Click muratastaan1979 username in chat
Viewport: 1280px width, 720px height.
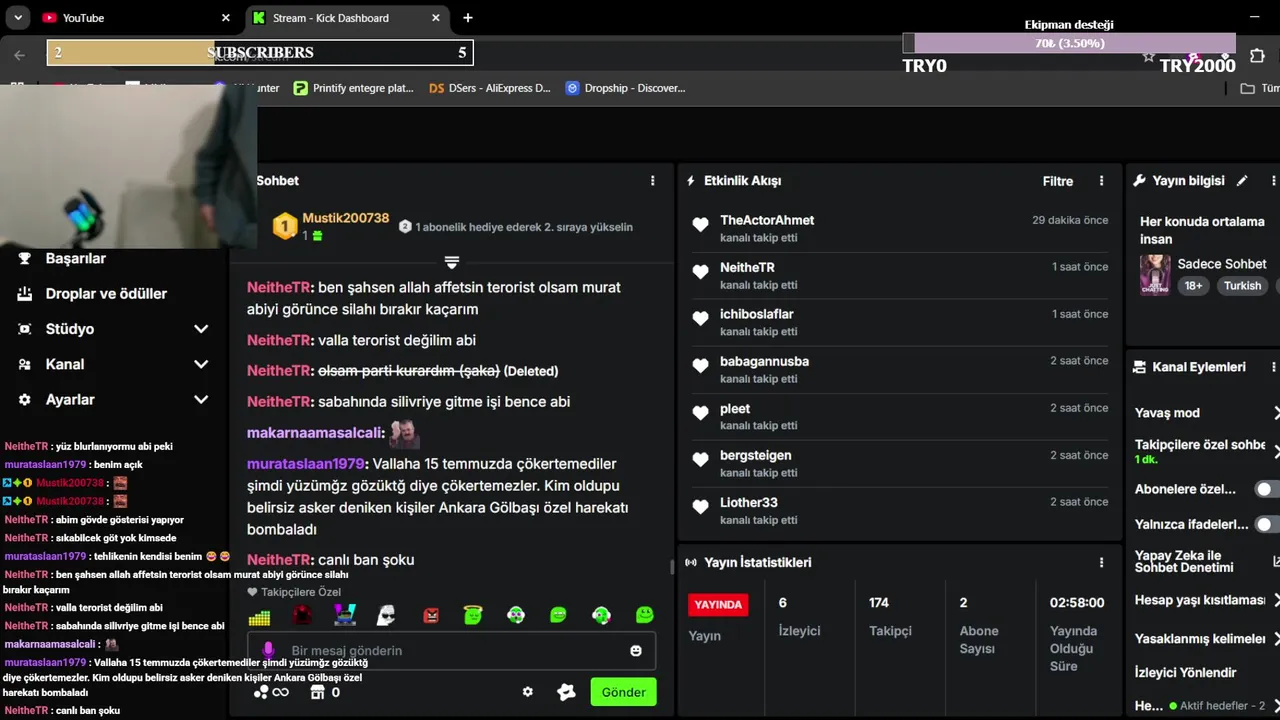306,464
